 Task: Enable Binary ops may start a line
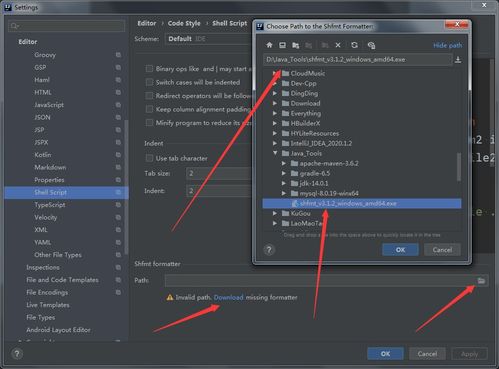click(x=149, y=69)
